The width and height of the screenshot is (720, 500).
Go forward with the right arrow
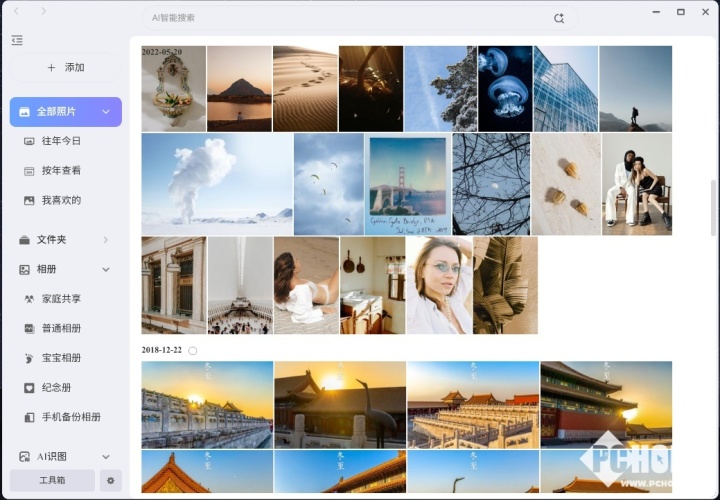point(43,11)
